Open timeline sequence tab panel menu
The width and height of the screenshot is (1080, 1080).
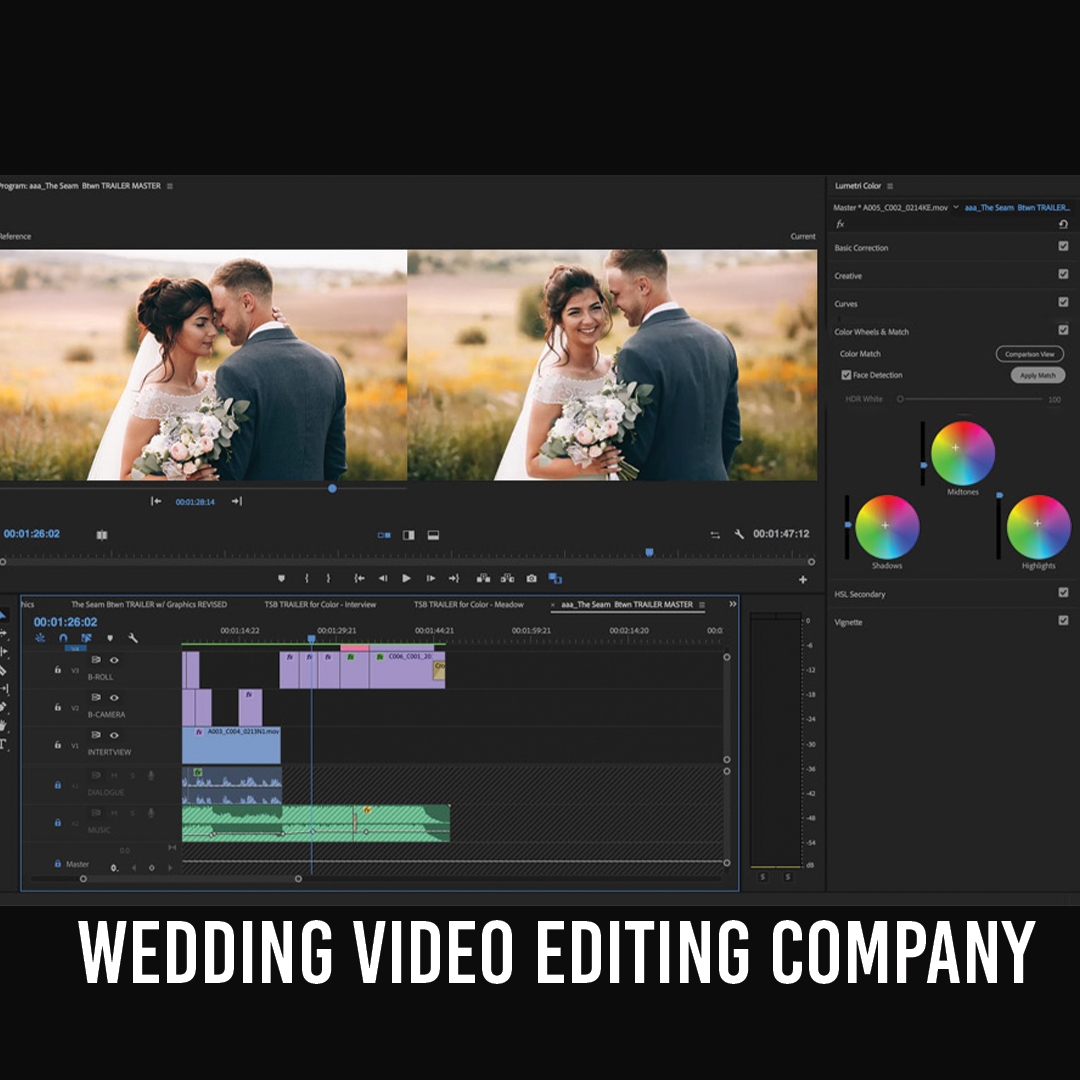click(702, 605)
